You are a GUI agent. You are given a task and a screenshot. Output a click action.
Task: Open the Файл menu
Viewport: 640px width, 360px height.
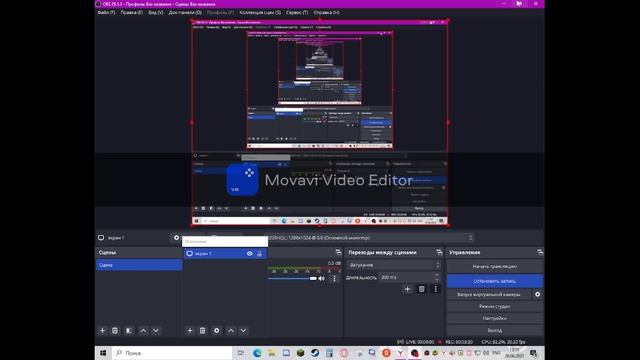coord(106,13)
